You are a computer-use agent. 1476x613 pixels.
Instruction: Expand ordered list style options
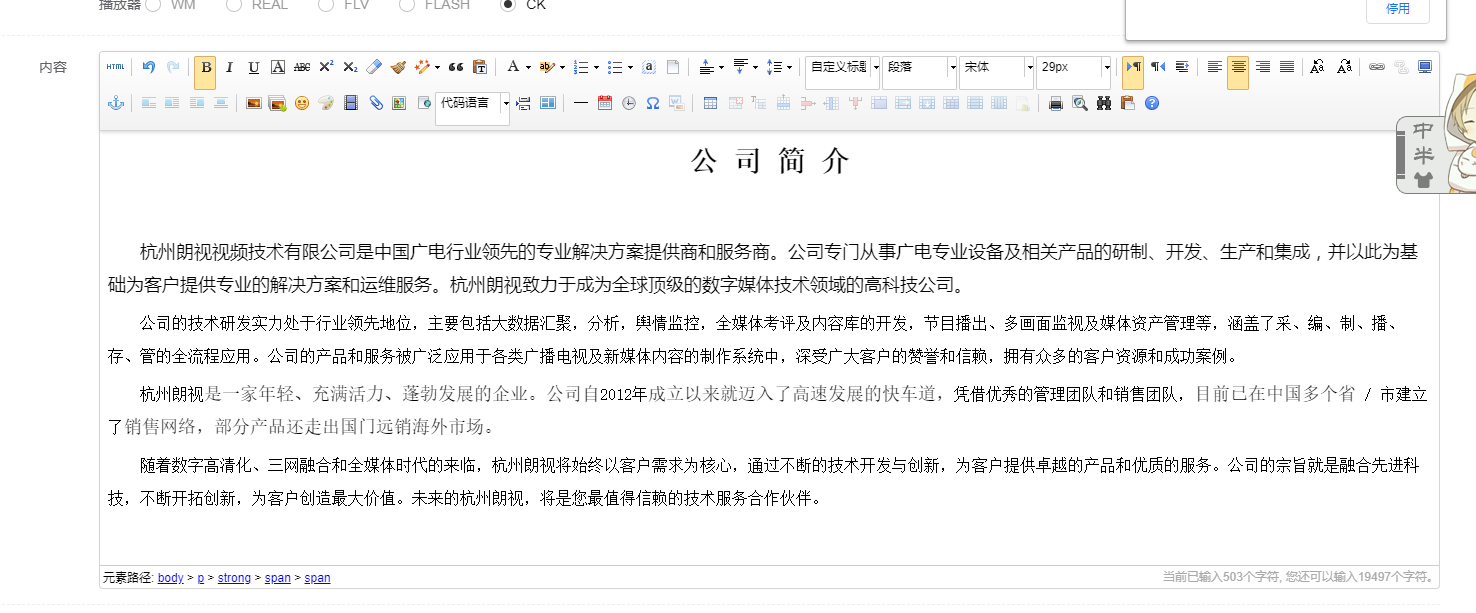click(596, 67)
